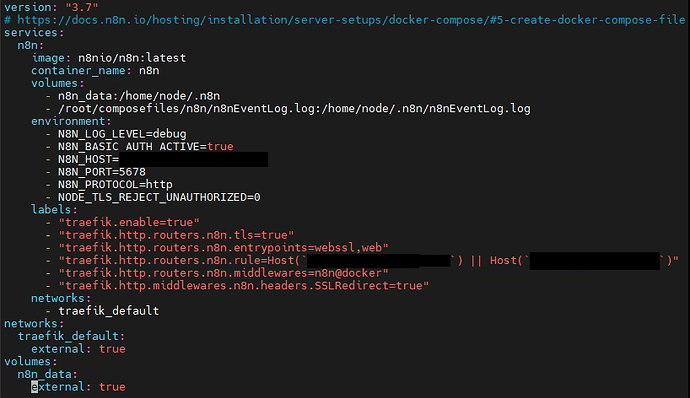Place cursor on version "3.7" value
This screenshot has width=690, height=398.
[x=82, y=7]
